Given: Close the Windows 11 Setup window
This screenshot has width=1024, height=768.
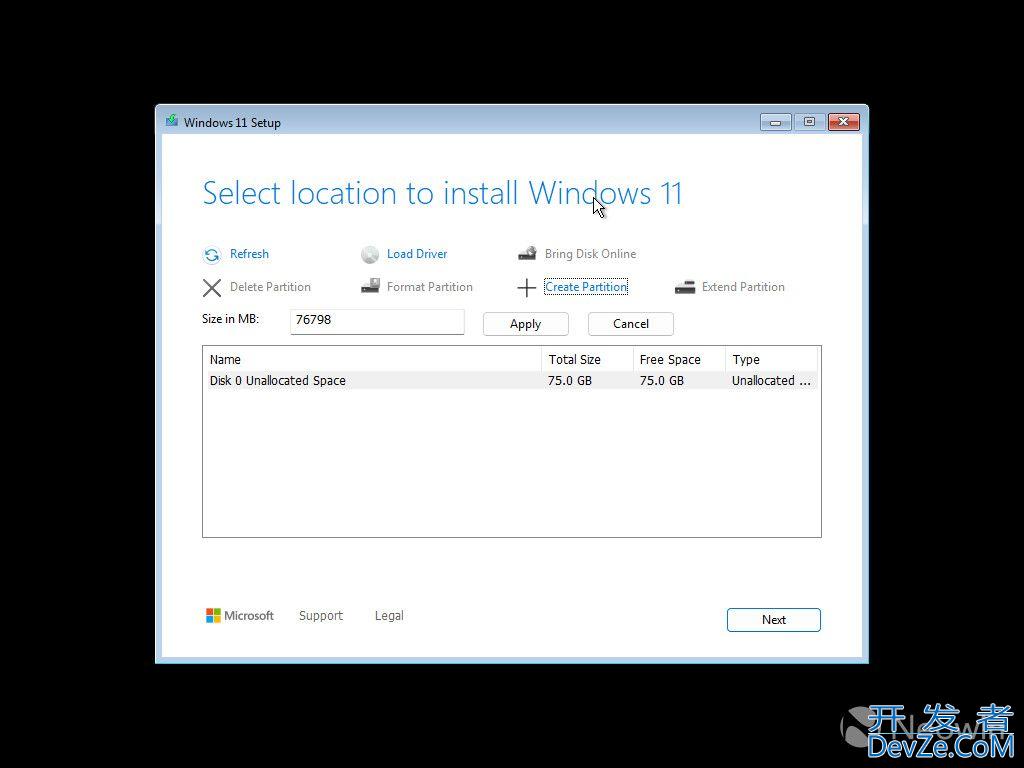Looking at the screenshot, I should pyautogui.click(x=844, y=122).
